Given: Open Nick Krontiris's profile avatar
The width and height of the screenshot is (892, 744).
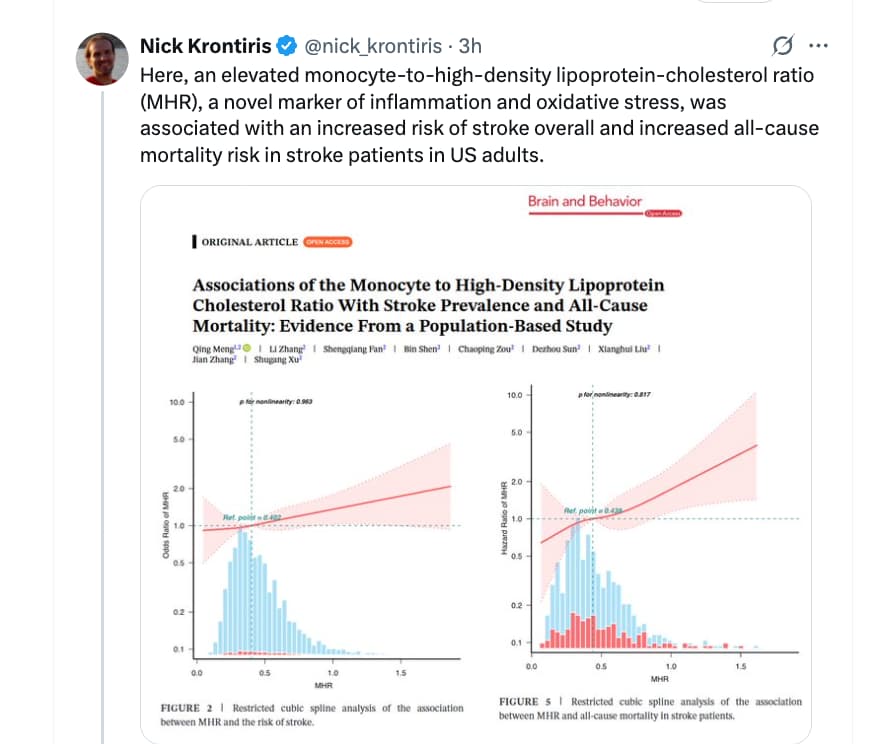Looking at the screenshot, I should click(103, 59).
